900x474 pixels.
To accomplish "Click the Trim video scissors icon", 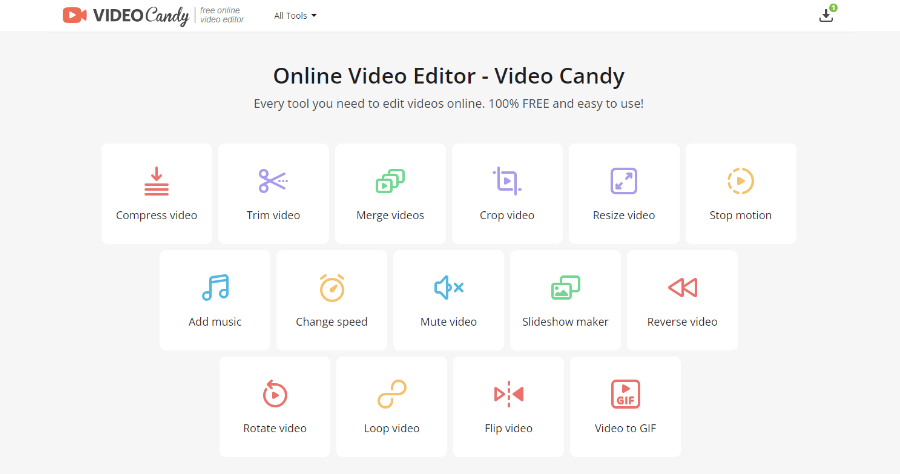I will [273, 181].
